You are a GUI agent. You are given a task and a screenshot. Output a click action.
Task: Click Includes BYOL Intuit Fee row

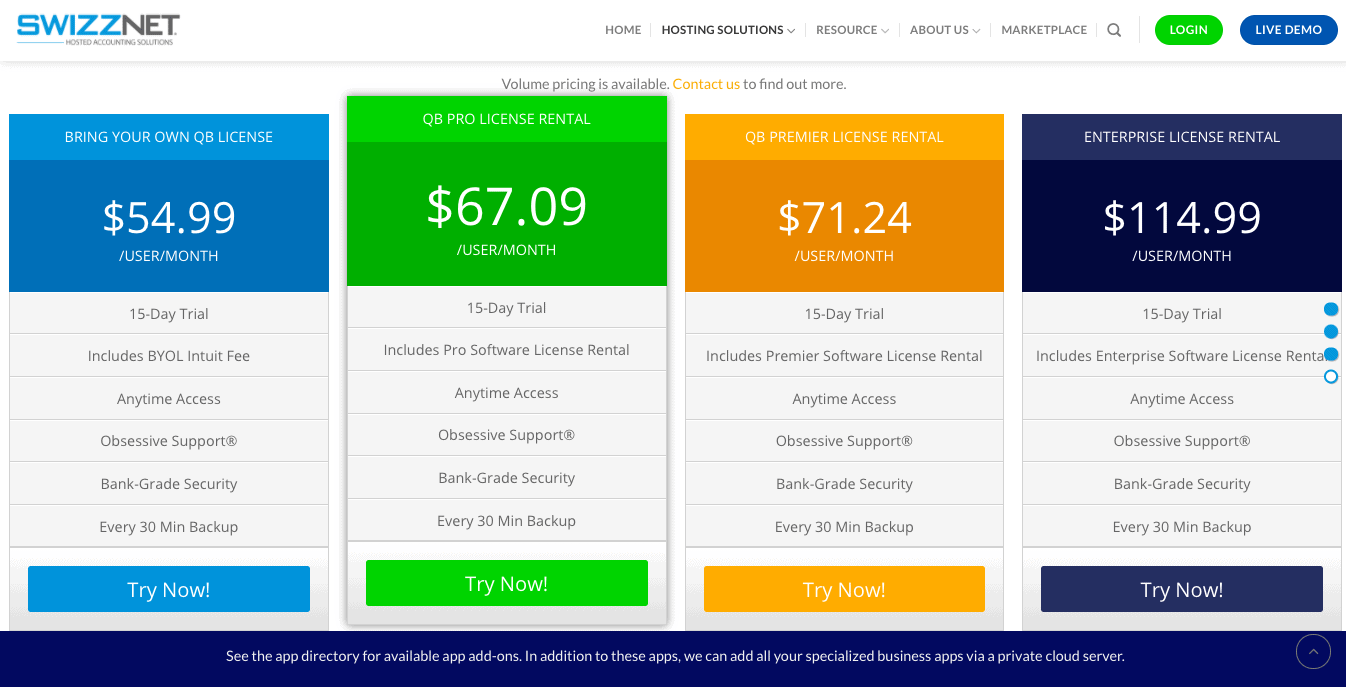[x=169, y=356]
